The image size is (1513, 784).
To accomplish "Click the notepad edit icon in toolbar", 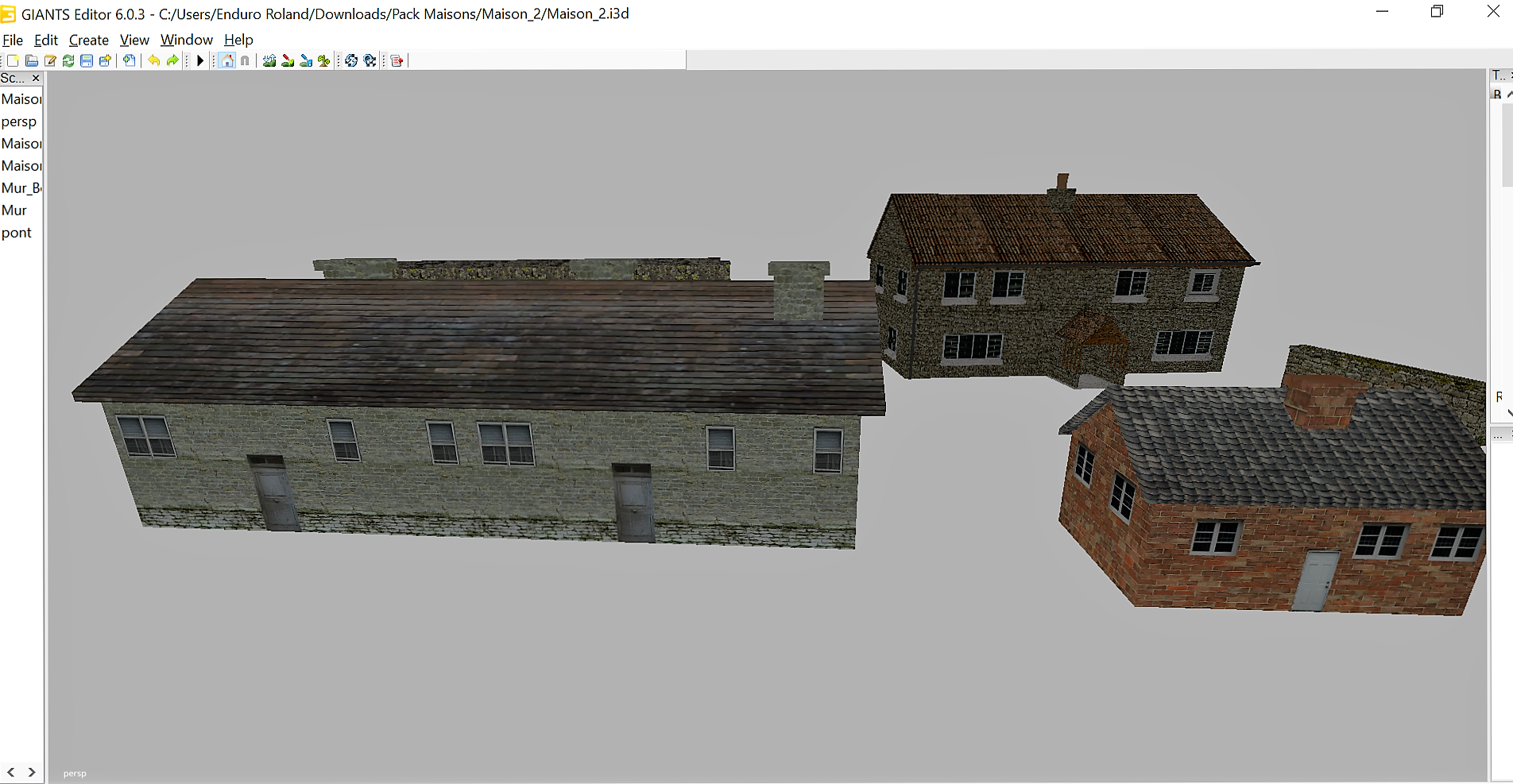I will pyautogui.click(x=50, y=60).
